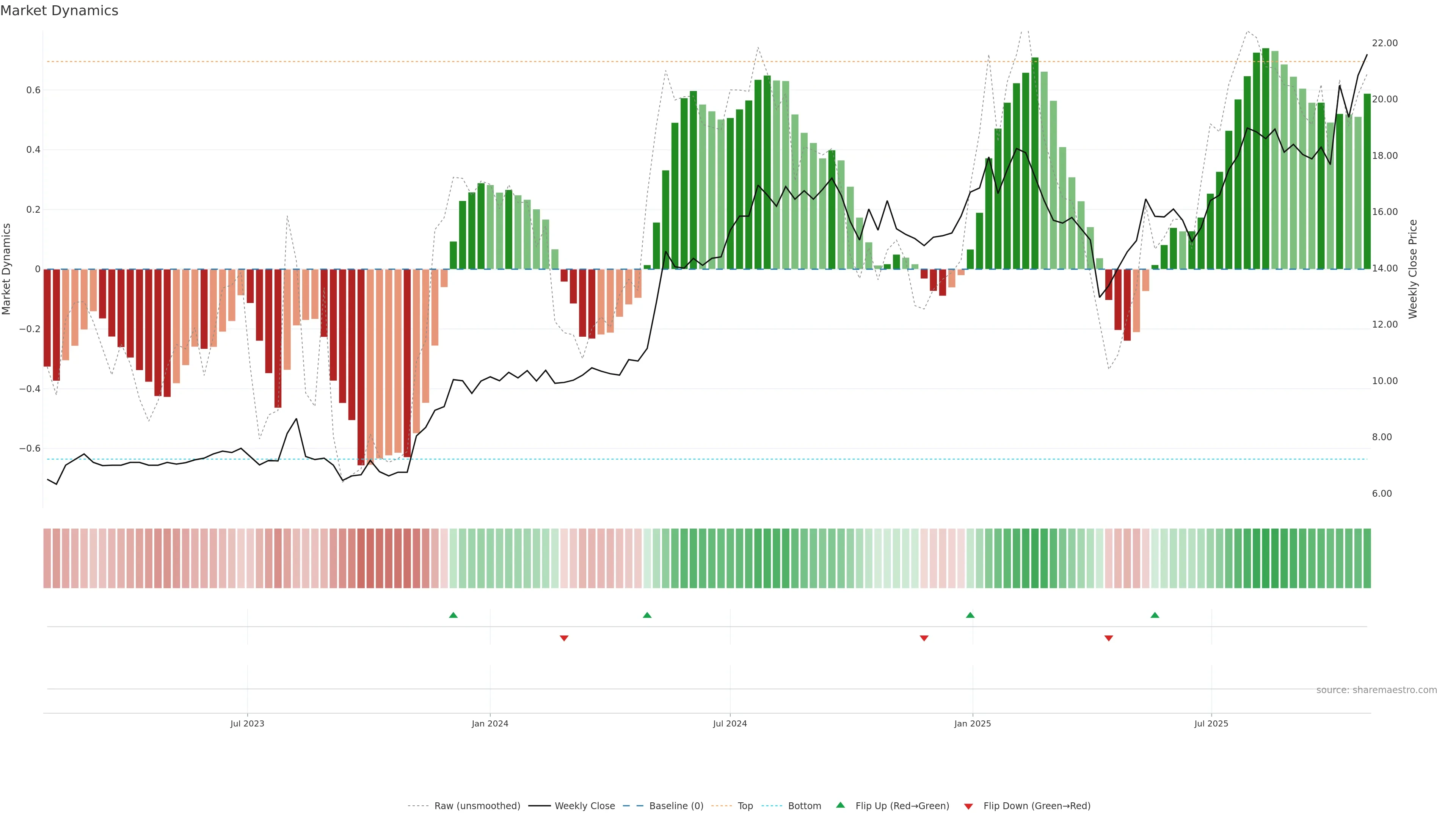Click the red flip-down triangle in spring 2025

pyautogui.click(x=1108, y=638)
